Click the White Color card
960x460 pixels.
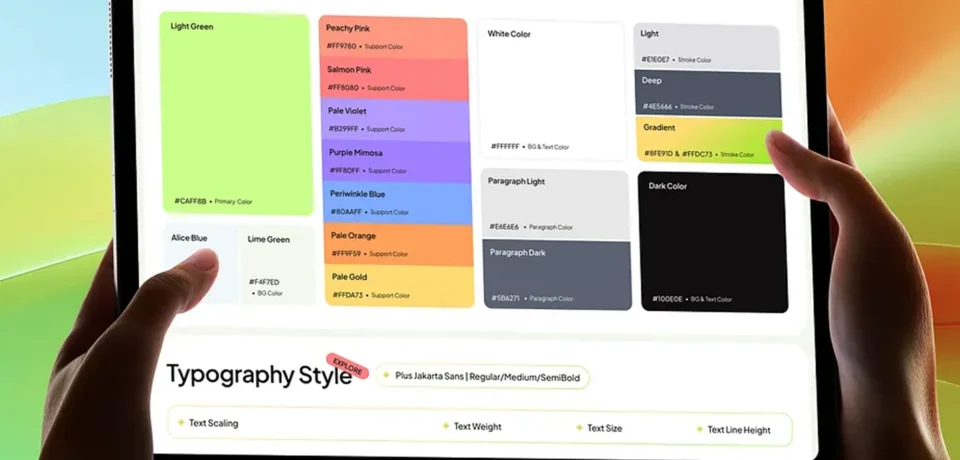(x=552, y=88)
